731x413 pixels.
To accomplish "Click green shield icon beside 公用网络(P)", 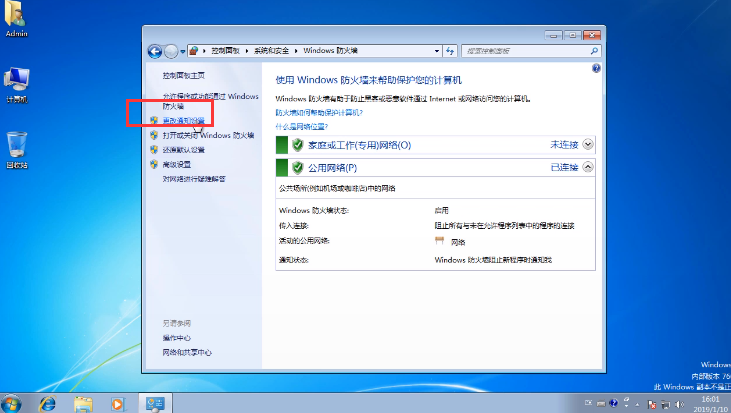I will point(297,167).
